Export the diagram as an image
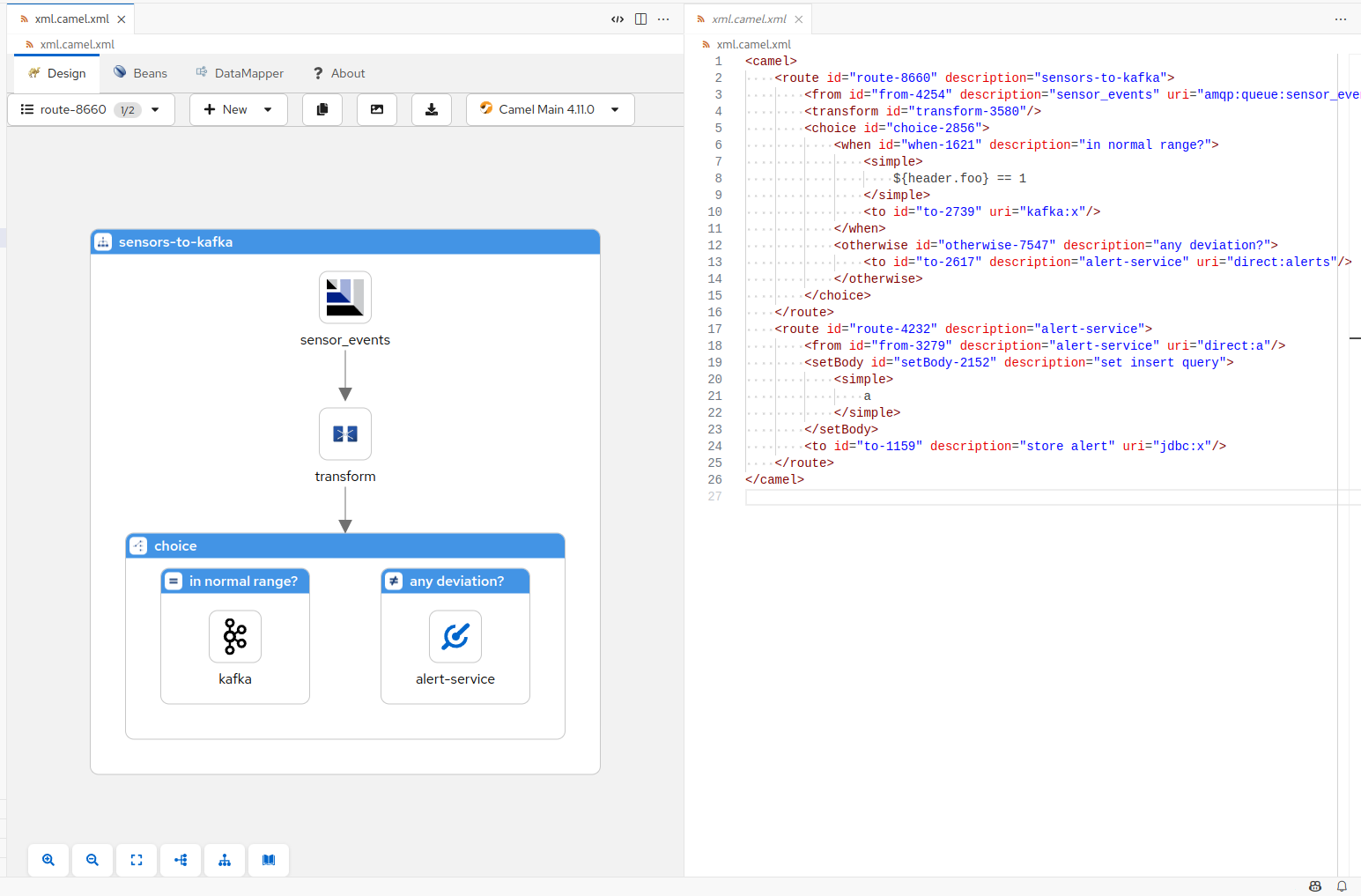 click(376, 108)
